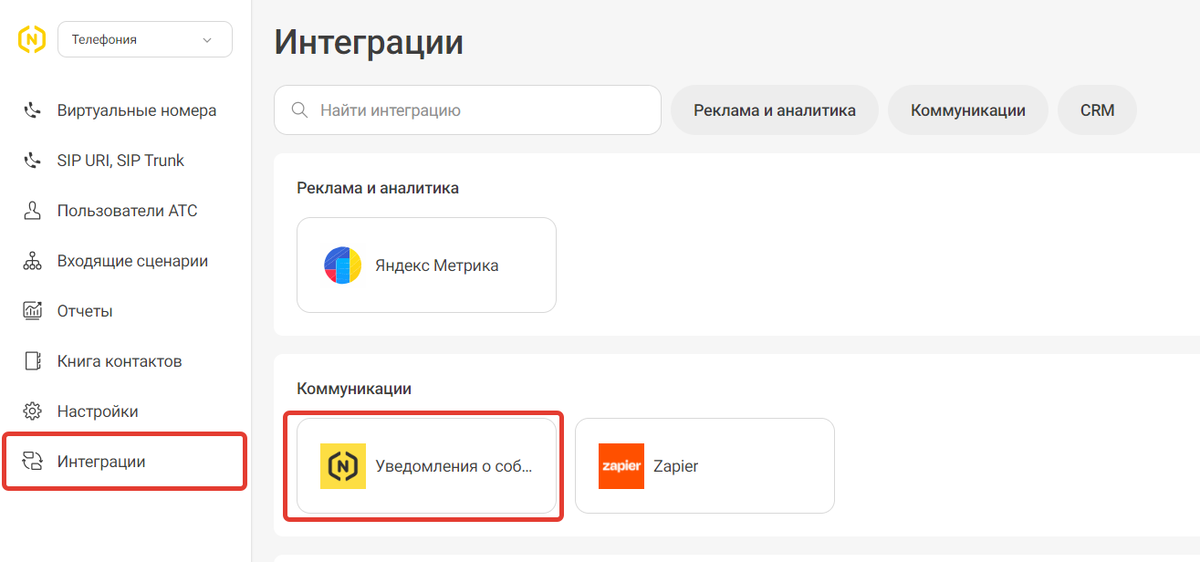
Task: Open the Отчеты page
Action: pyautogui.click(x=84, y=311)
